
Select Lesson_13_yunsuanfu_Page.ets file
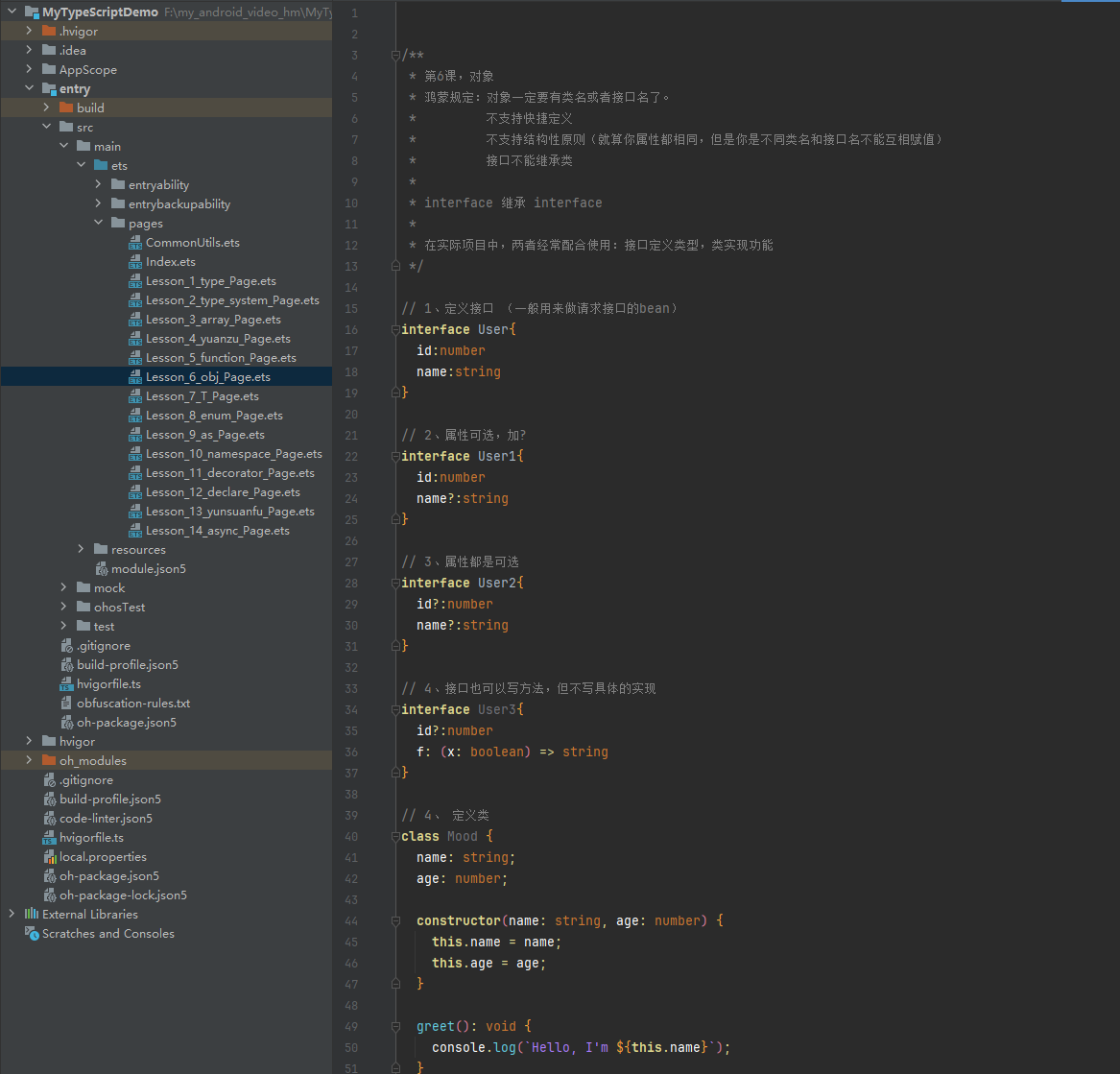[x=230, y=512]
